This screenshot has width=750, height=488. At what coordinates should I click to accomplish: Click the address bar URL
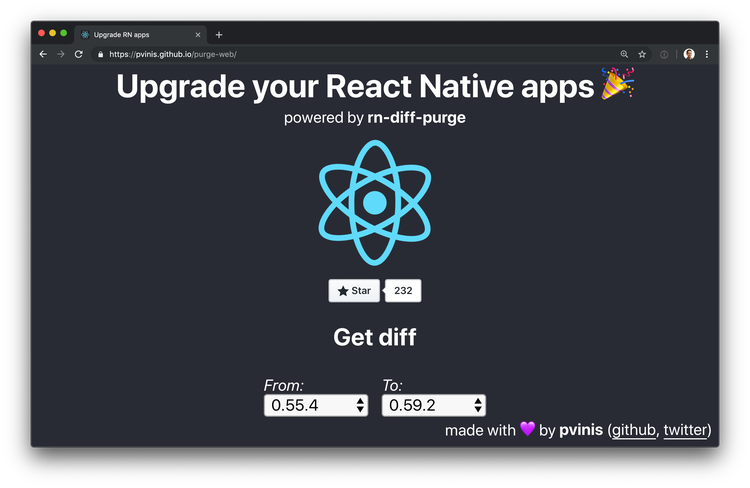173,55
